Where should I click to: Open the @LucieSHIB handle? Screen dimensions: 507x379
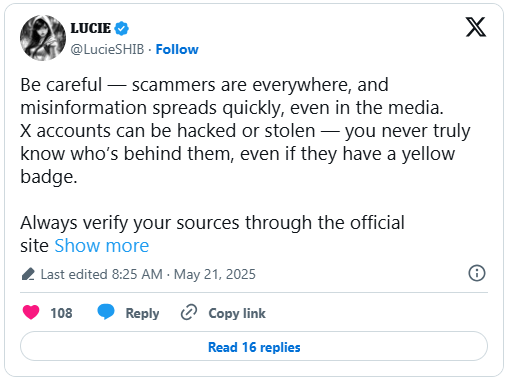click(107, 49)
